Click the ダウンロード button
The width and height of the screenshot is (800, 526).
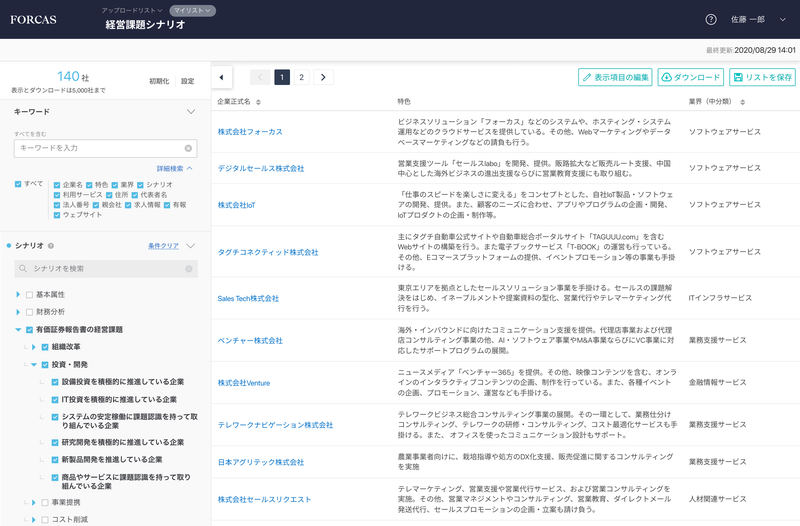point(691,77)
